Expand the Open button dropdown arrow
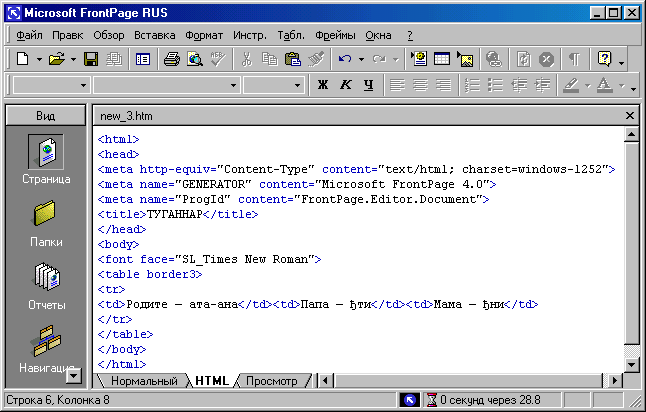The height and width of the screenshot is (412, 646). [x=73, y=60]
